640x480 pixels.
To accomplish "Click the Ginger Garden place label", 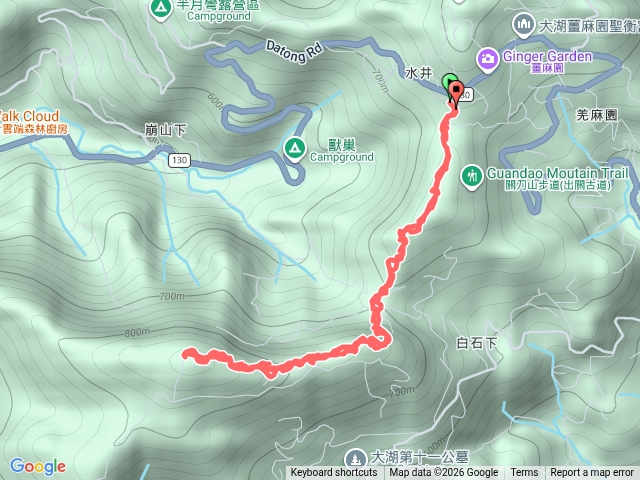I will 547,57.
